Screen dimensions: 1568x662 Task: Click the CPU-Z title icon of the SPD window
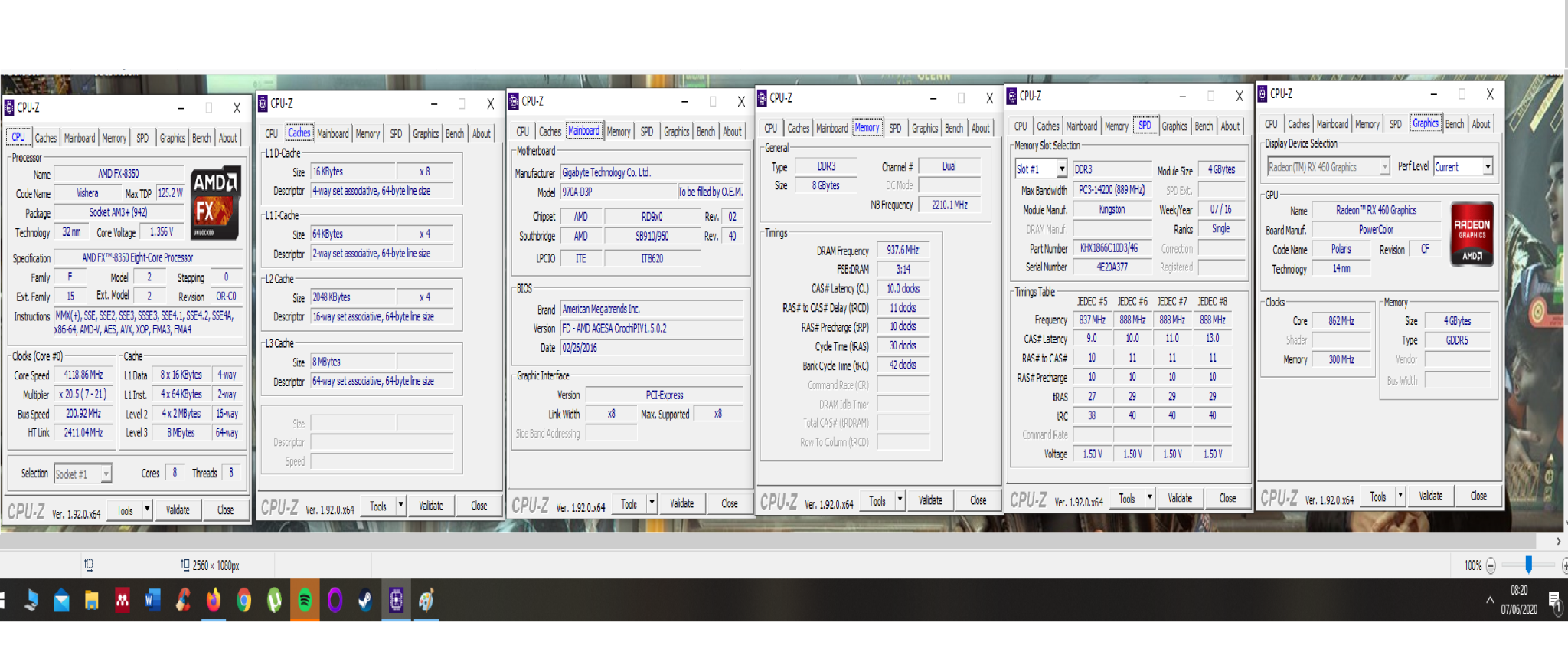1011,97
